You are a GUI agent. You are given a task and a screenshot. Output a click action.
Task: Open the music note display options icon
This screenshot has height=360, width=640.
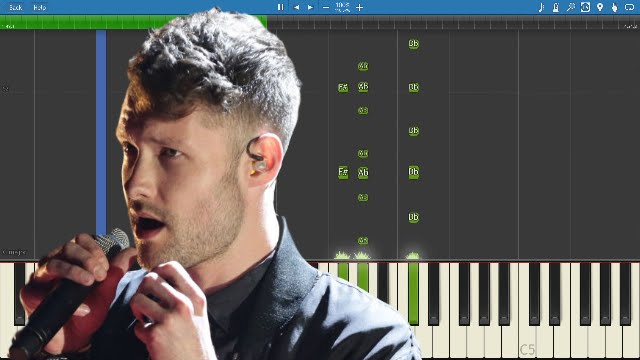pyautogui.click(x=541, y=7)
